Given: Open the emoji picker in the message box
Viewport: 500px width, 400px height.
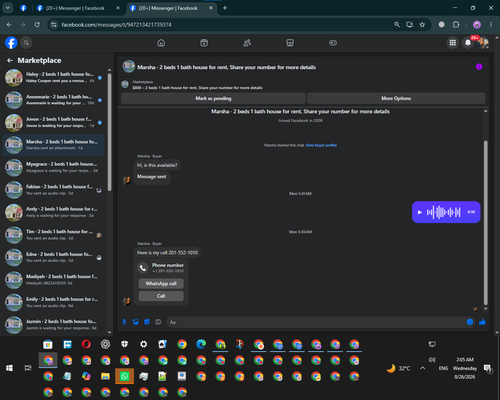Looking at the screenshot, I should [470, 322].
